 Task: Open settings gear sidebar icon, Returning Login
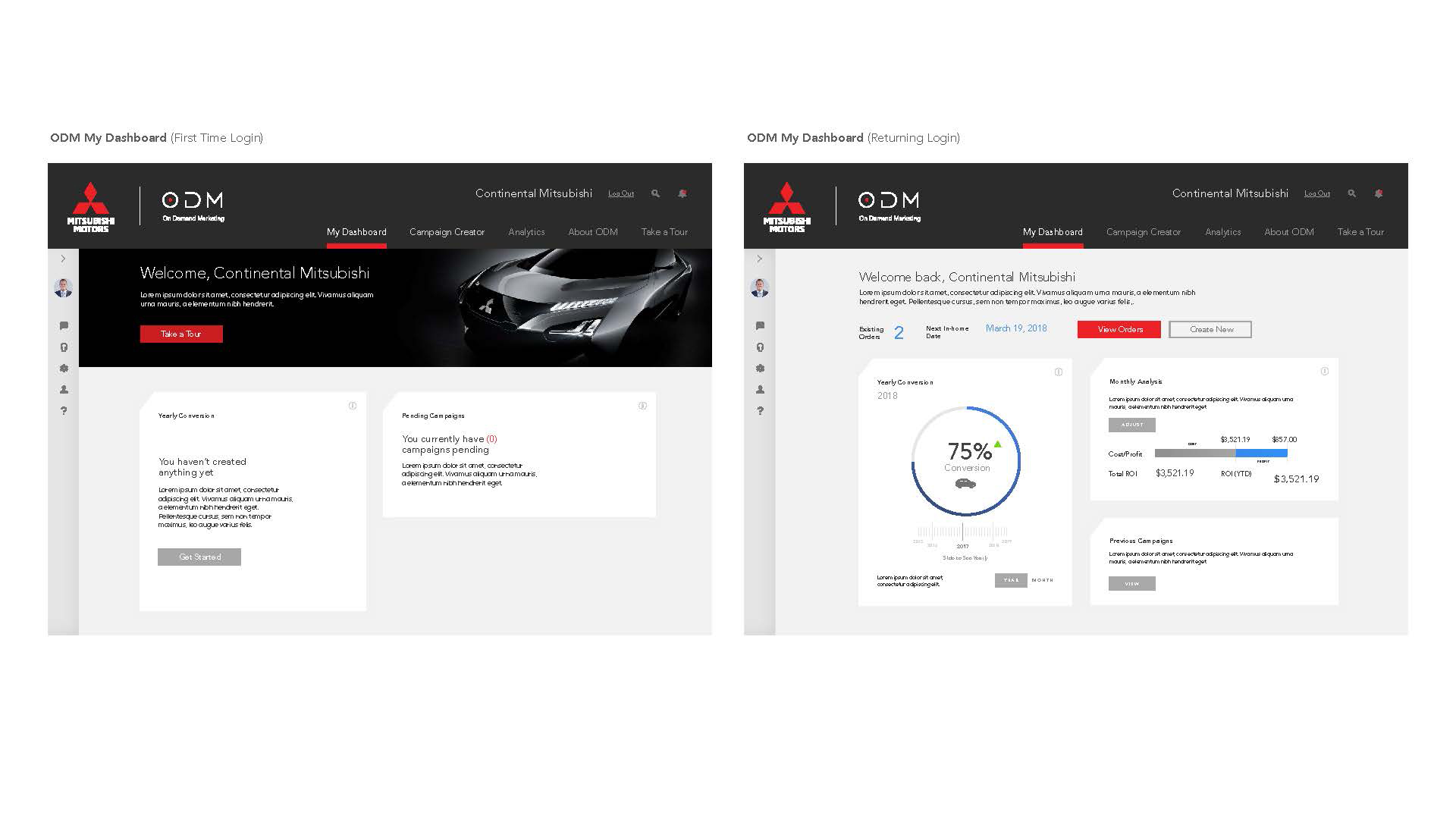pos(760,369)
